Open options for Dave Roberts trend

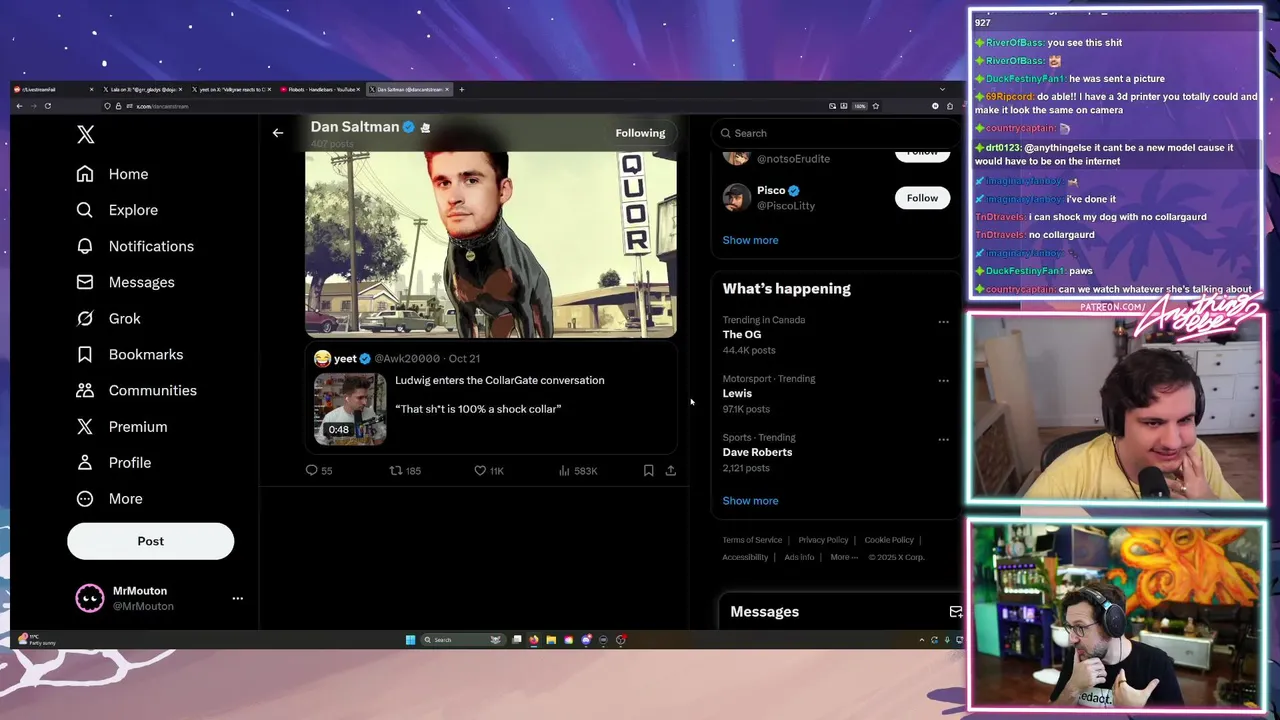click(x=943, y=440)
